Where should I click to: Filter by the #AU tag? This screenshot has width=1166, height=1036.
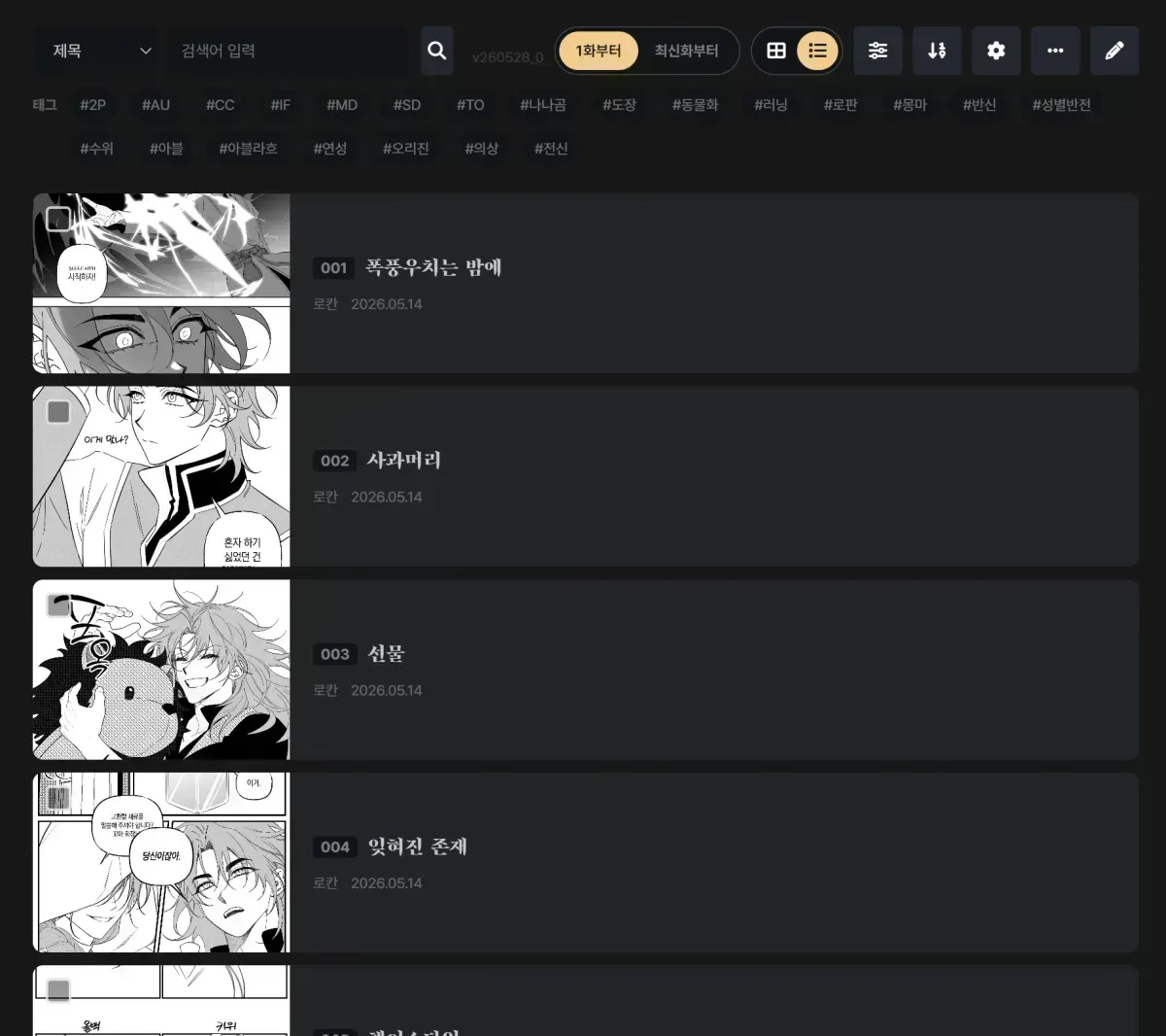tap(155, 105)
